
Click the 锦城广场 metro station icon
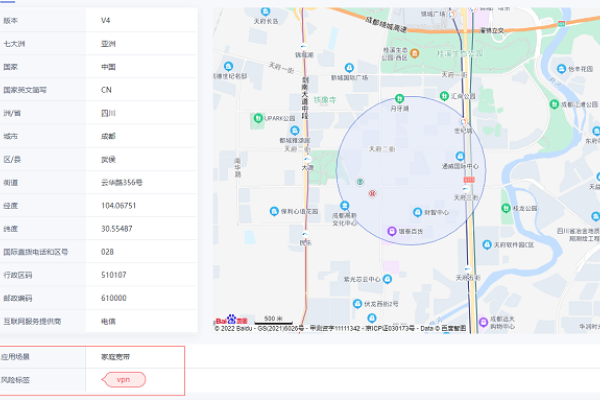(452, 14)
